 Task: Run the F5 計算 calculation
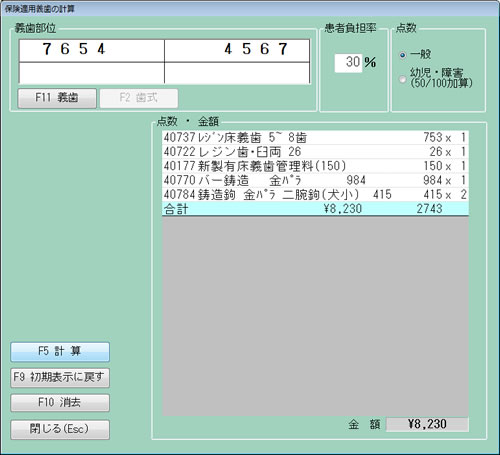click(x=60, y=352)
